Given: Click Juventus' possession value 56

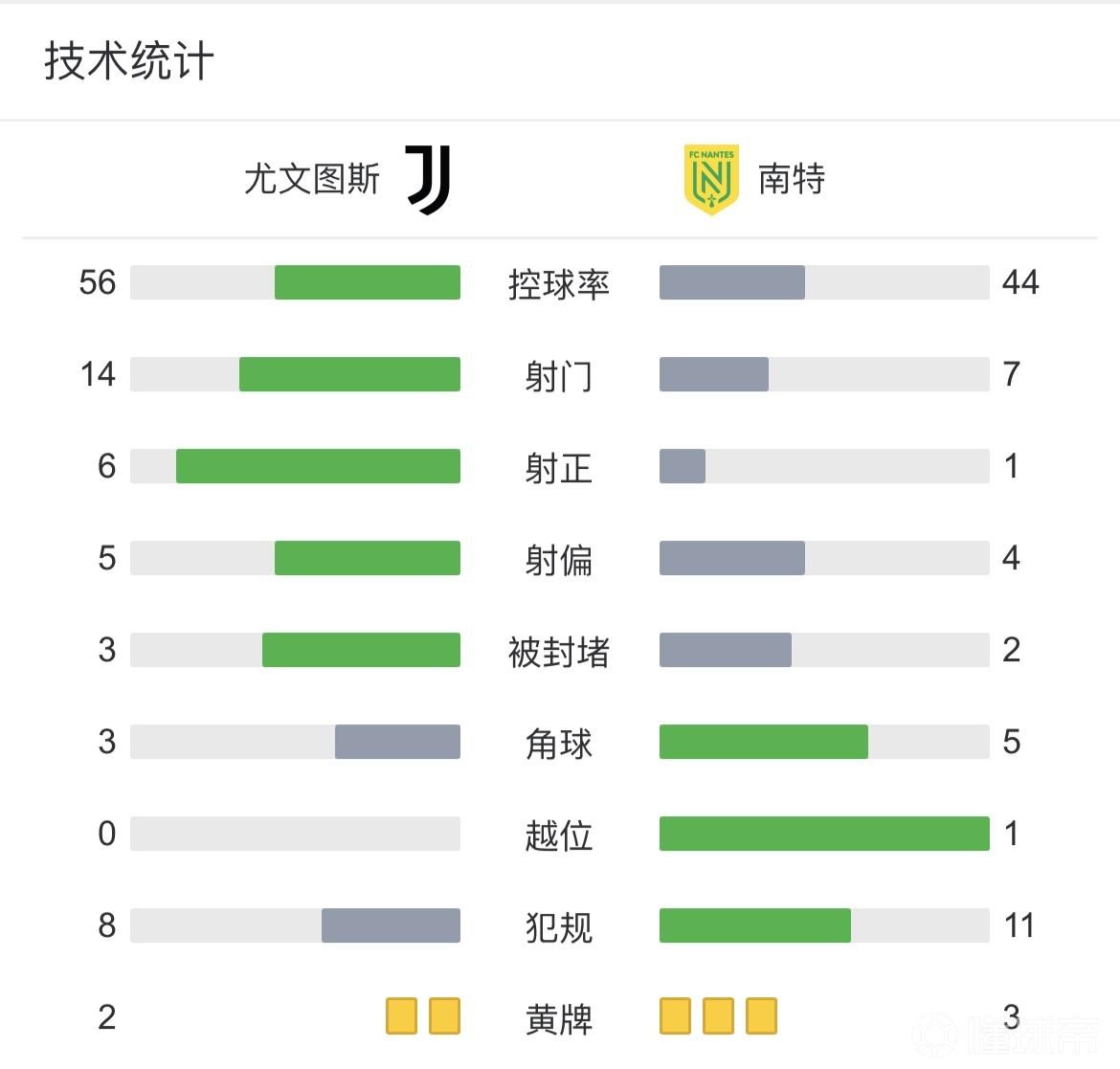Looking at the screenshot, I should coord(98,282).
